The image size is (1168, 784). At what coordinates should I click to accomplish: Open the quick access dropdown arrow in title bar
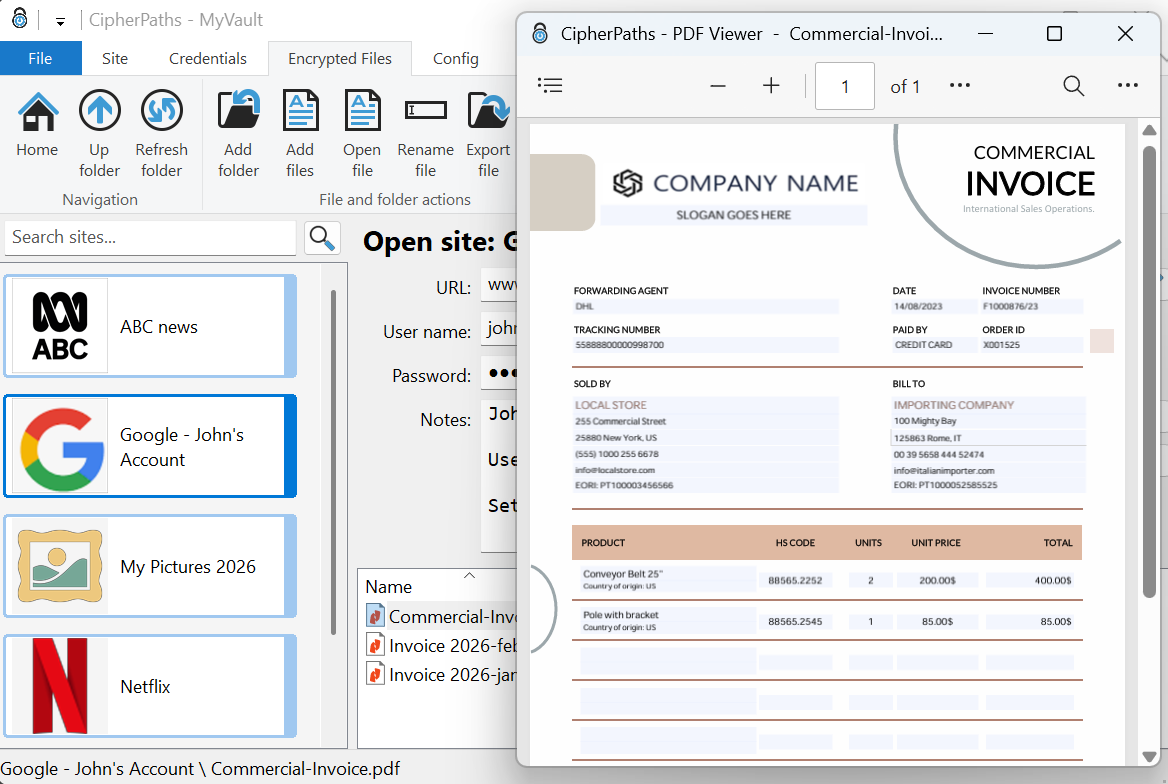pos(60,21)
